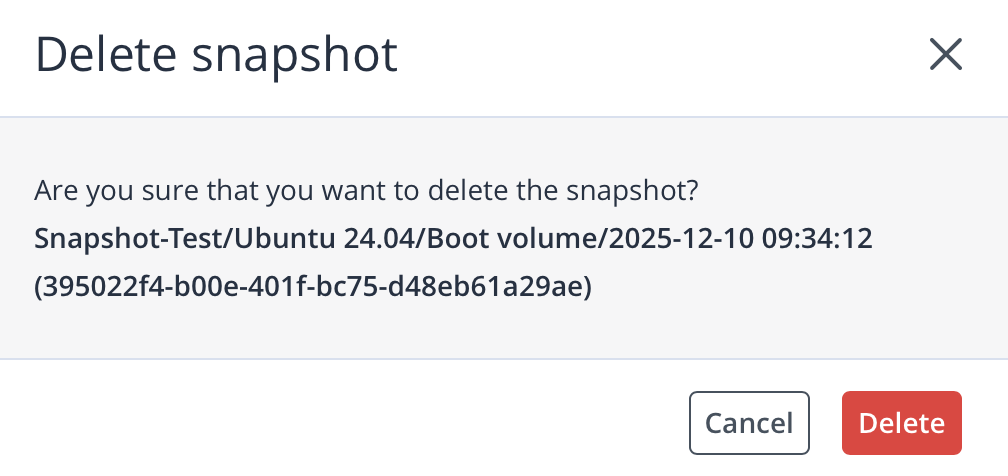Close the Delete snapshot dialog with X
The width and height of the screenshot is (1008, 476).
tap(945, 55)
